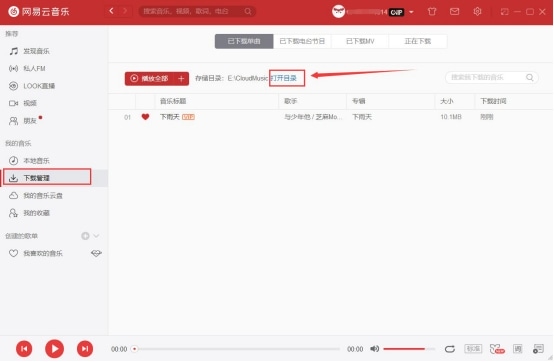
Task: Expand the user account dropdown arrow
Action: 411,12
